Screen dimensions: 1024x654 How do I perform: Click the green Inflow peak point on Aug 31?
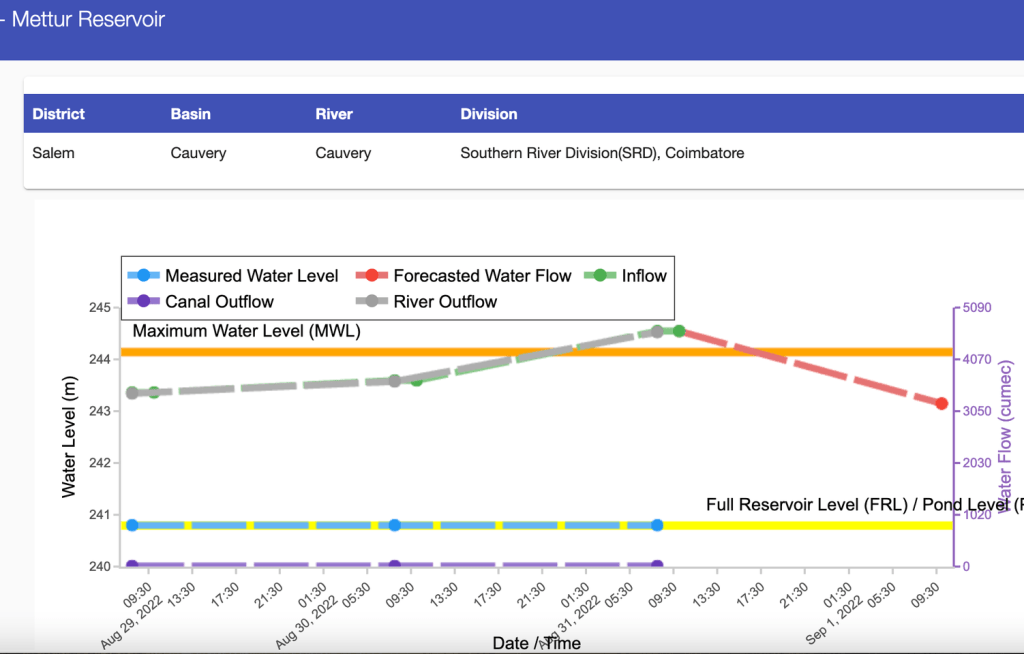pos(680,331)
